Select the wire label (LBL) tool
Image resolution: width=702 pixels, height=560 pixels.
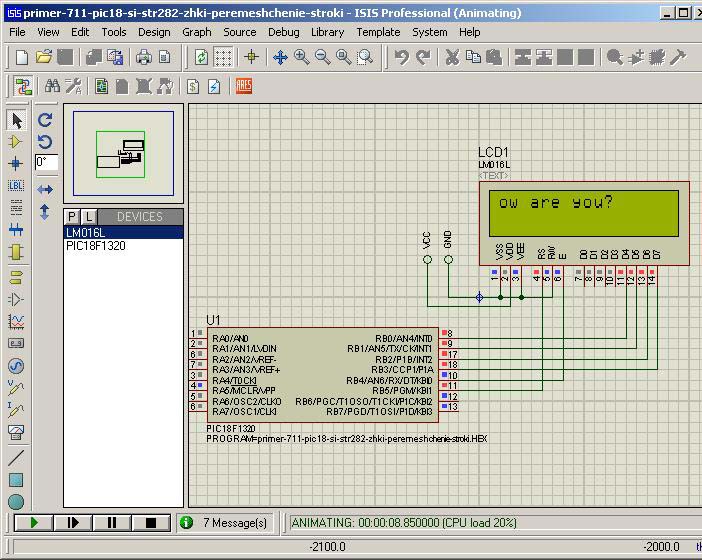[16, 185]
